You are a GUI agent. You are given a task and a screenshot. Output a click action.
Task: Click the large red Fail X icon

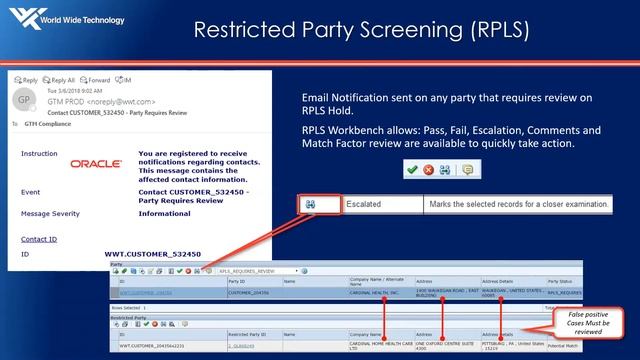click(428, 170)
